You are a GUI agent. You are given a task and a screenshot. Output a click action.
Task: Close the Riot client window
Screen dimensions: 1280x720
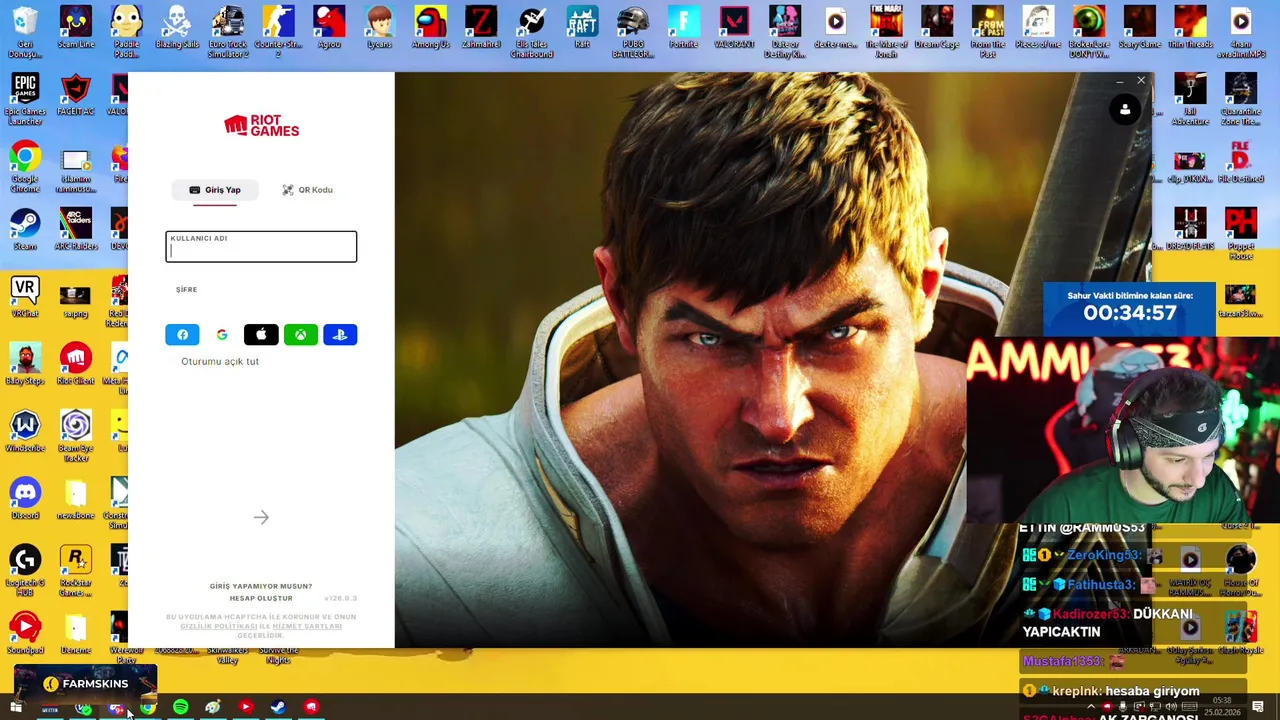click(1141, 80)
